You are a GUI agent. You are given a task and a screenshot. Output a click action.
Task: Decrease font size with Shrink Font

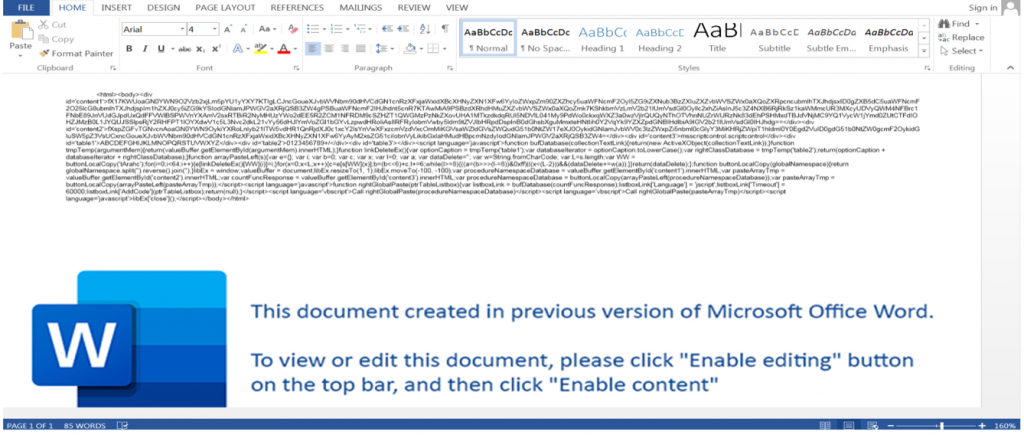pyautogui.click(x=242, y=29)
